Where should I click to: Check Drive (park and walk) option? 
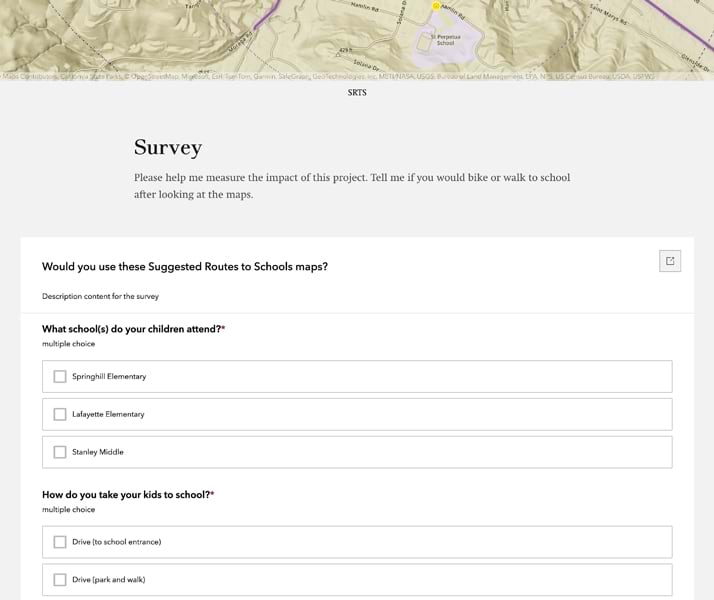click(60, 580)
